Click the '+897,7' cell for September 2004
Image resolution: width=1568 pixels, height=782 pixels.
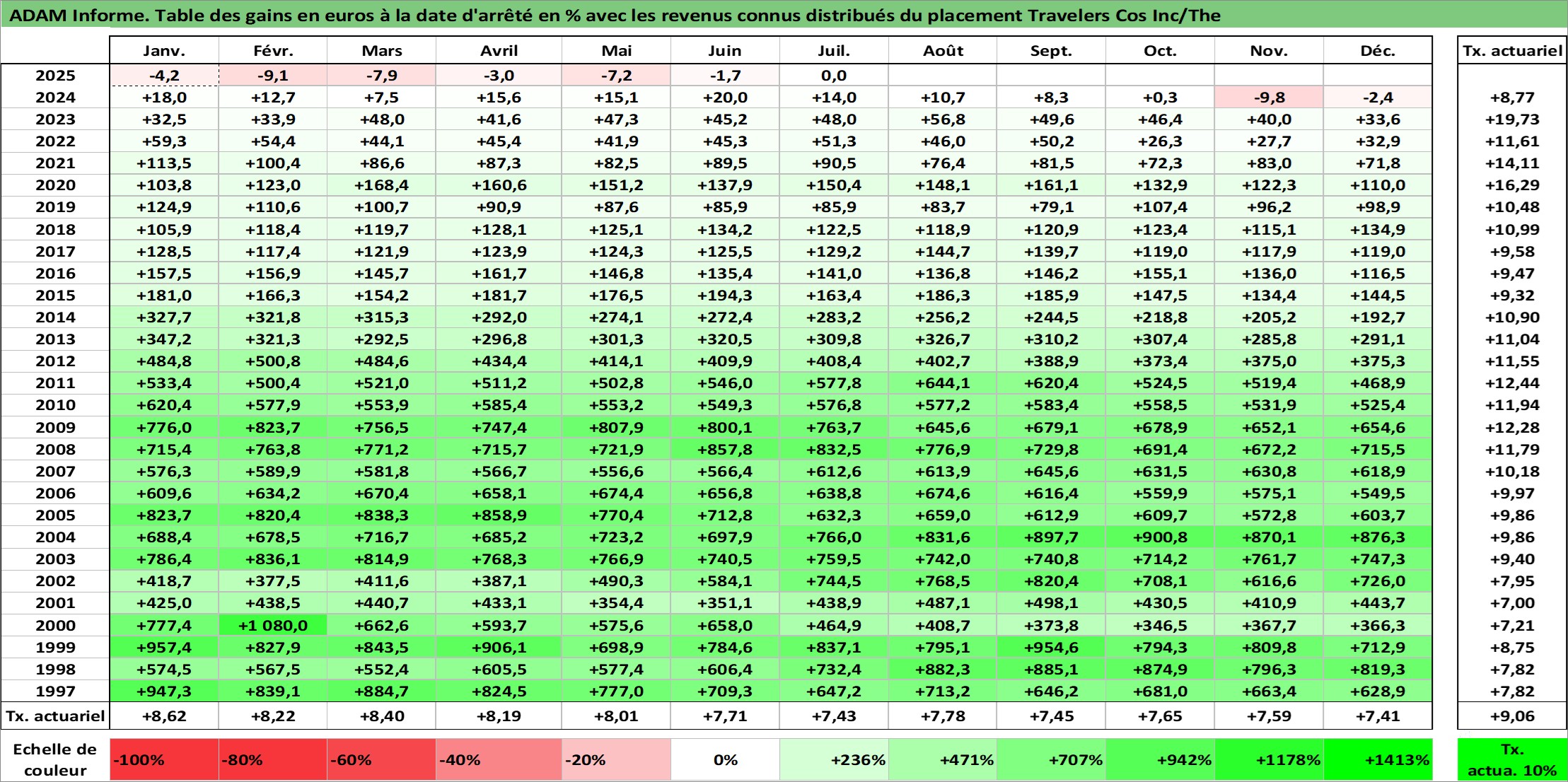click(x=1051, y=537)
